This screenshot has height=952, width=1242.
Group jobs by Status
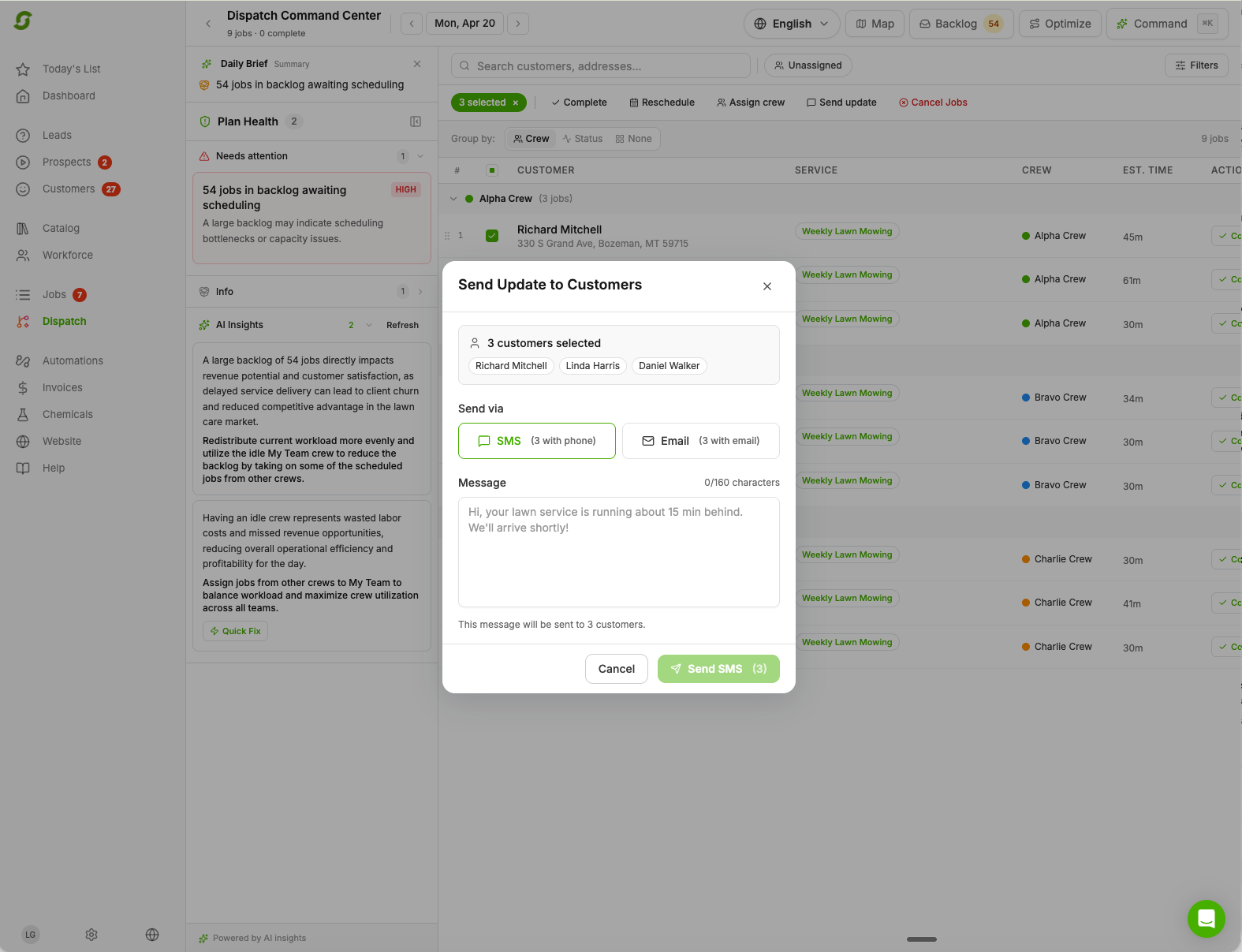click(582, 139)
